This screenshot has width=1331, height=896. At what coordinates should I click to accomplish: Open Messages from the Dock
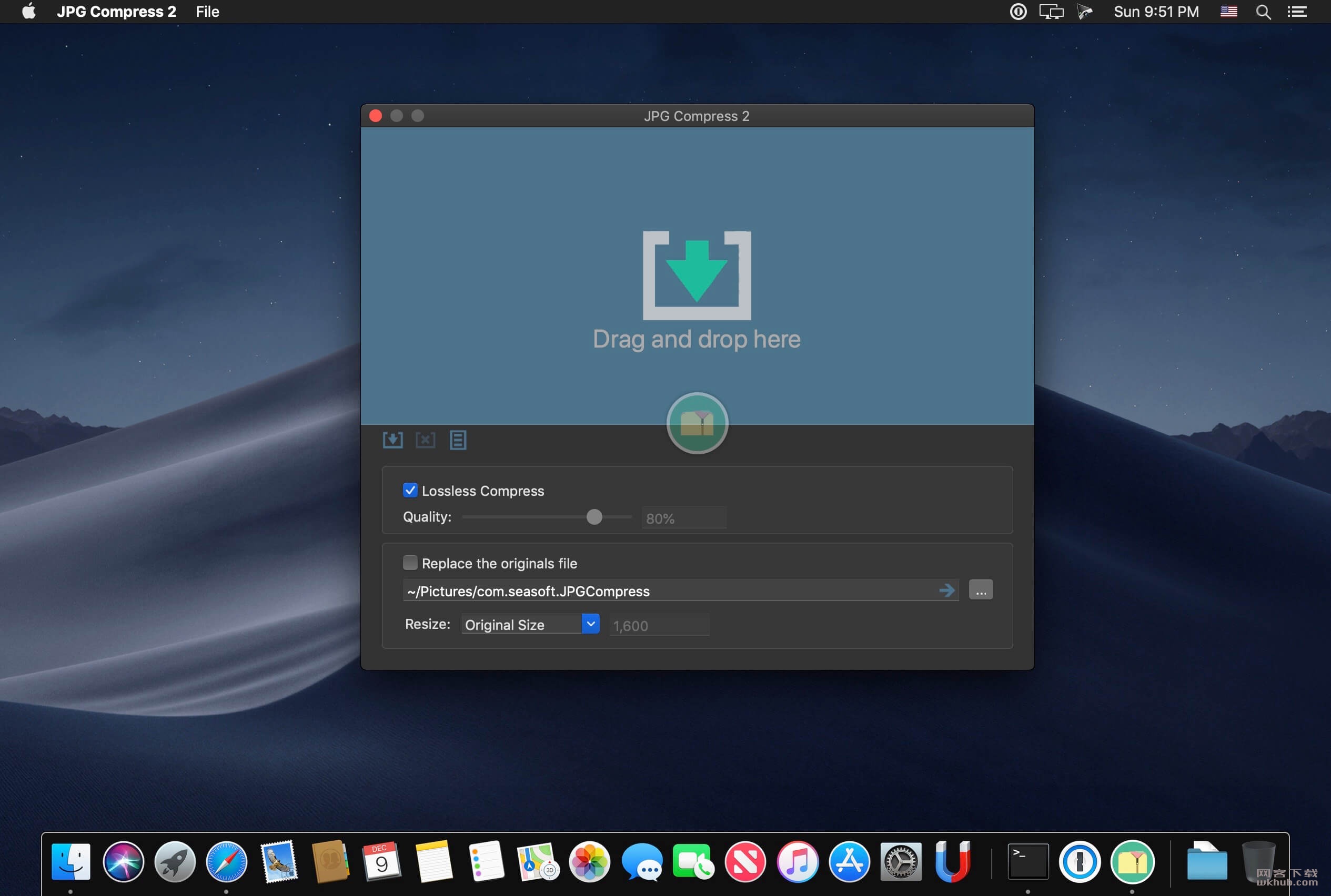coord(642,861)
